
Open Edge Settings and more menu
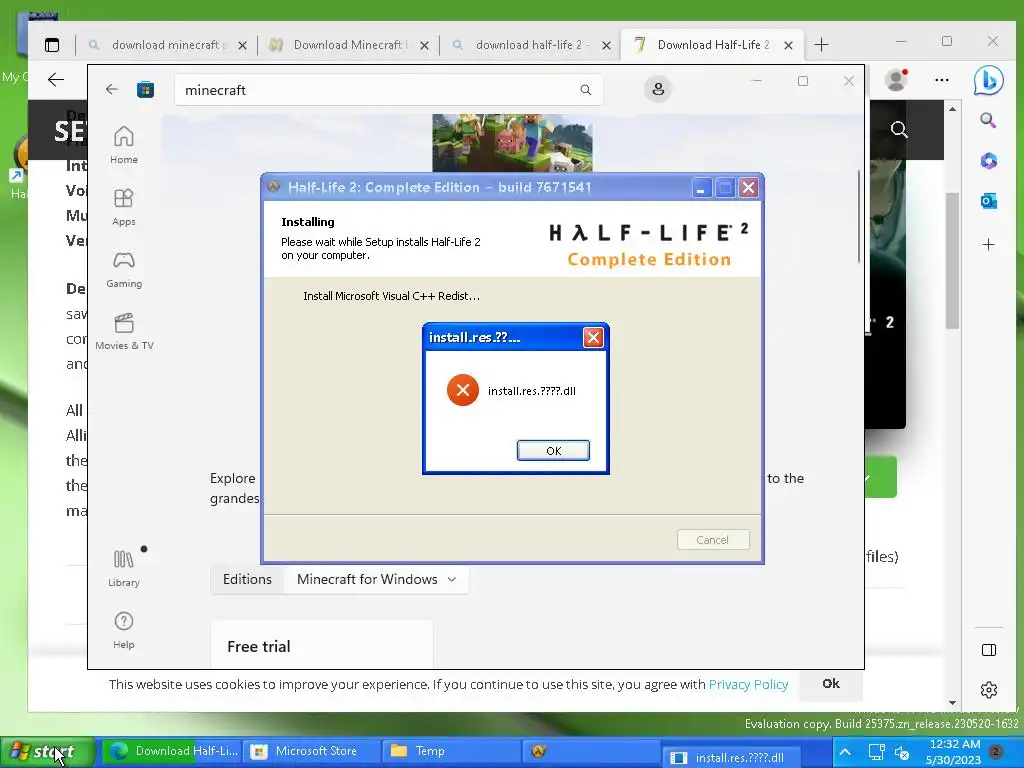(x=942, y=80)
